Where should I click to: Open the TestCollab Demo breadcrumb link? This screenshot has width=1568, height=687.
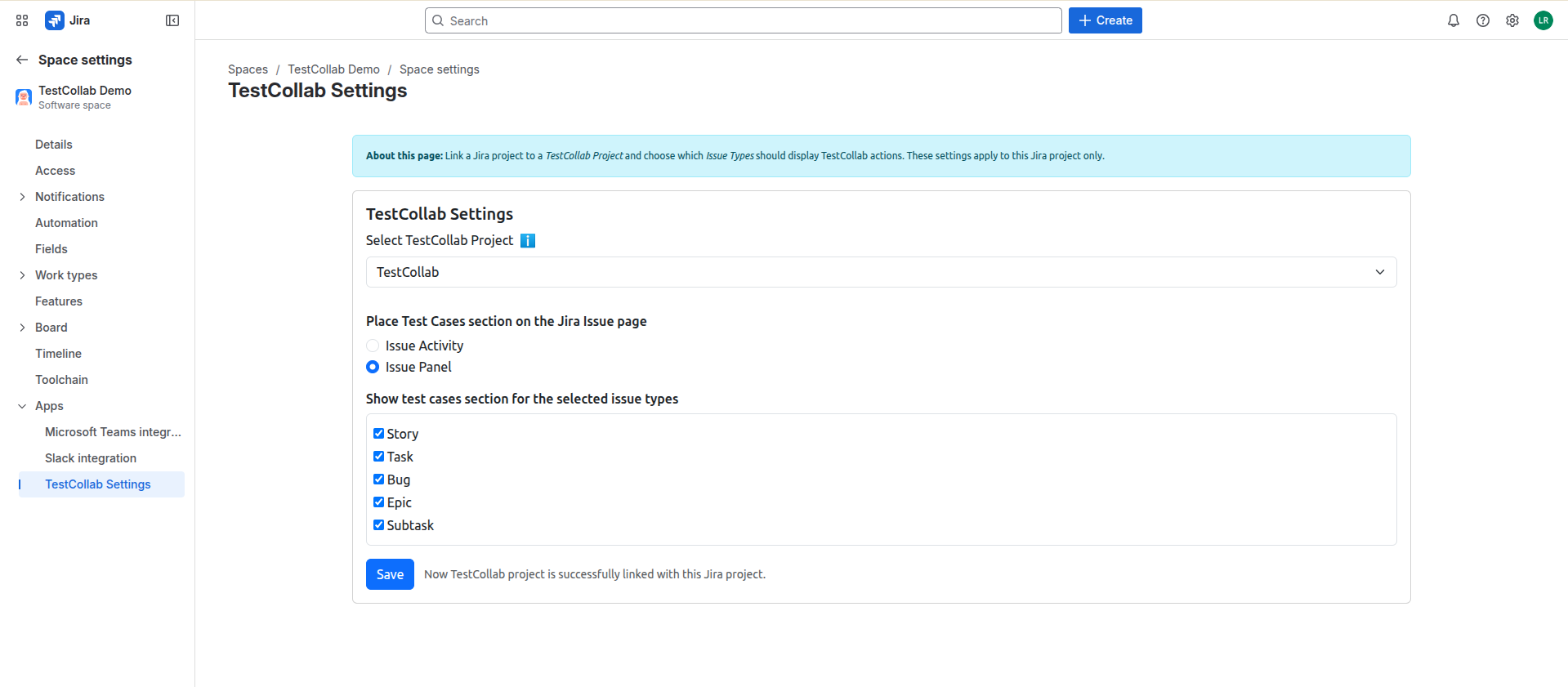pyautogui.click(x=333, y=69)
